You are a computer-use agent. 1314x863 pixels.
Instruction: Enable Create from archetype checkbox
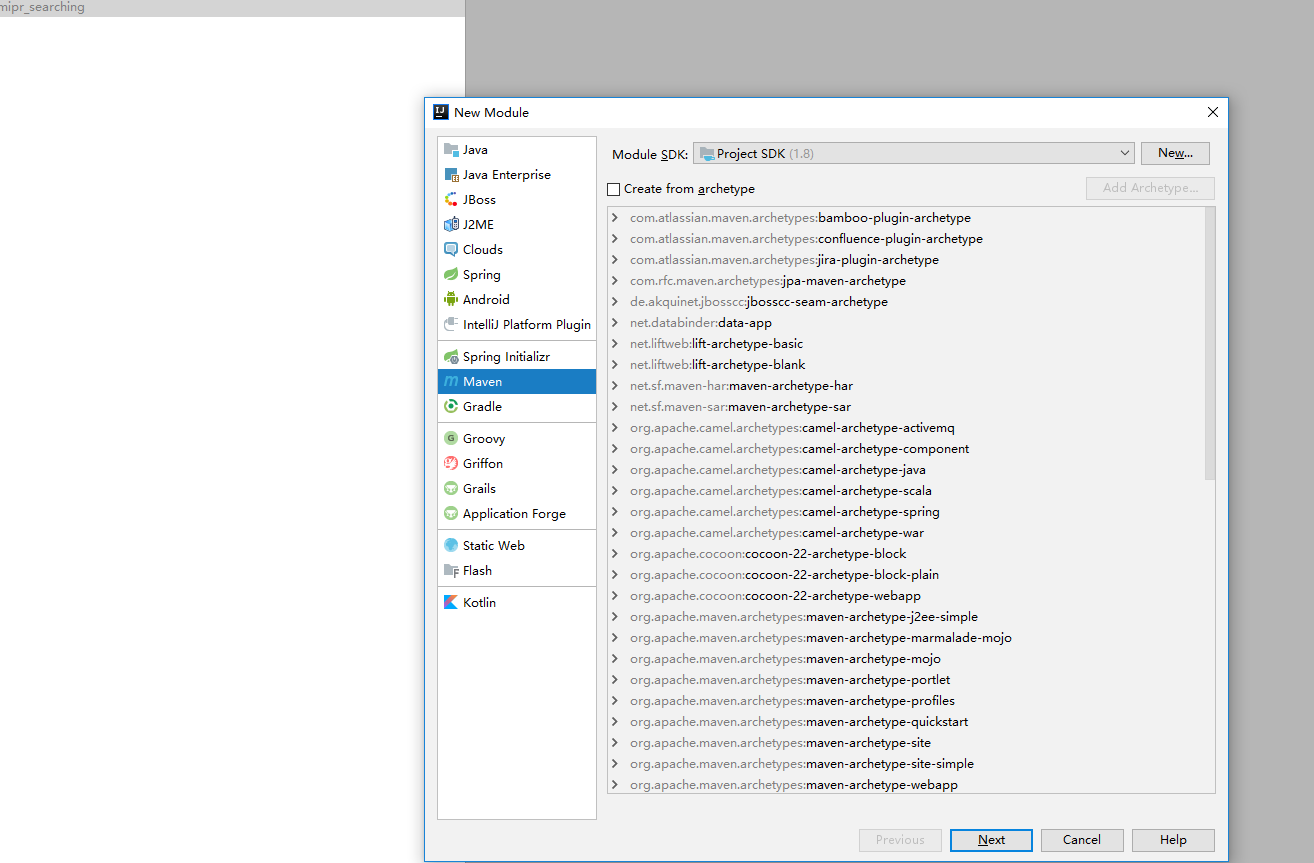pyautogui.click(x=614, y=189)
